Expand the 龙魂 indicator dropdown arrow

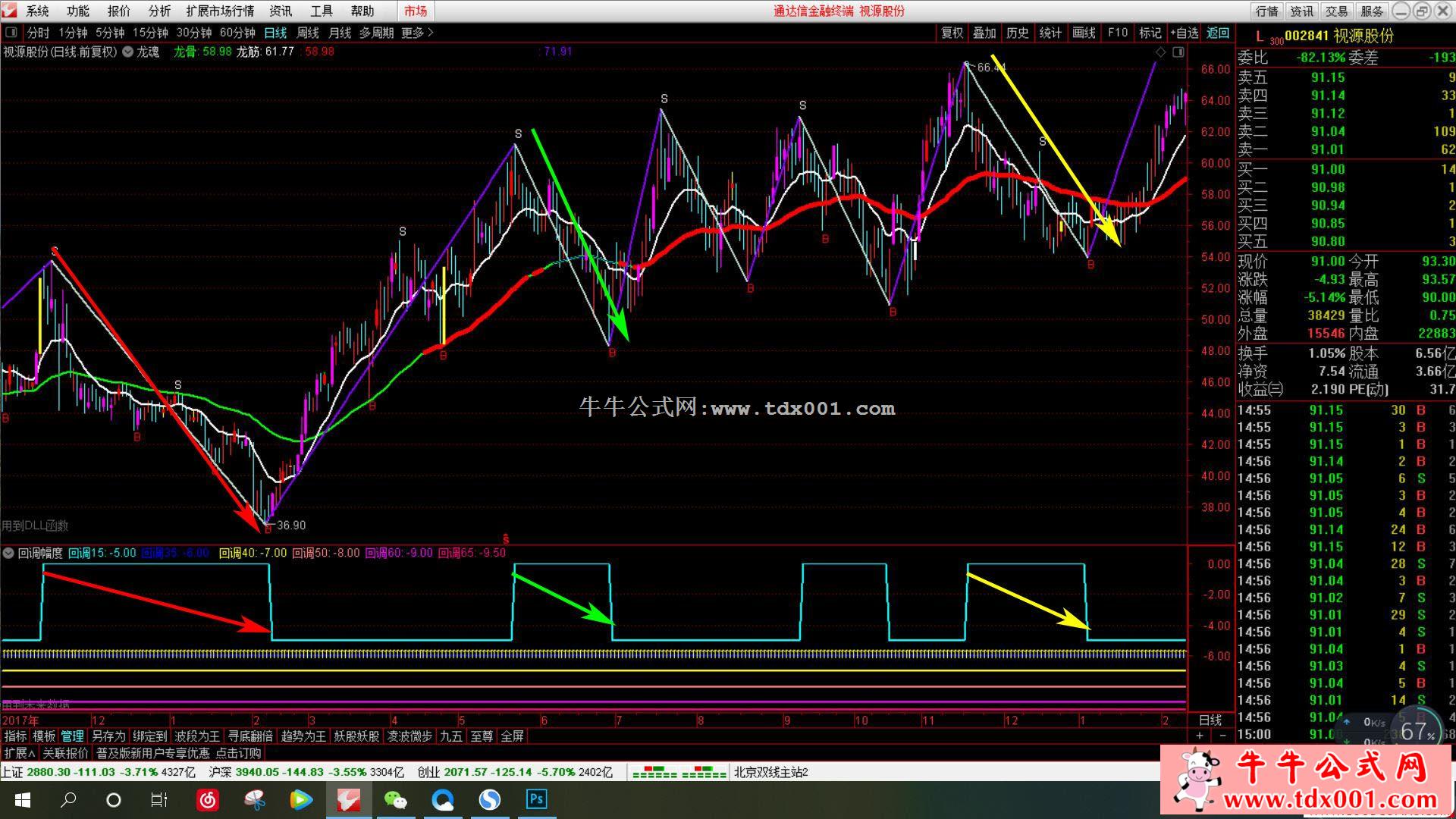[x=127, y=52]
